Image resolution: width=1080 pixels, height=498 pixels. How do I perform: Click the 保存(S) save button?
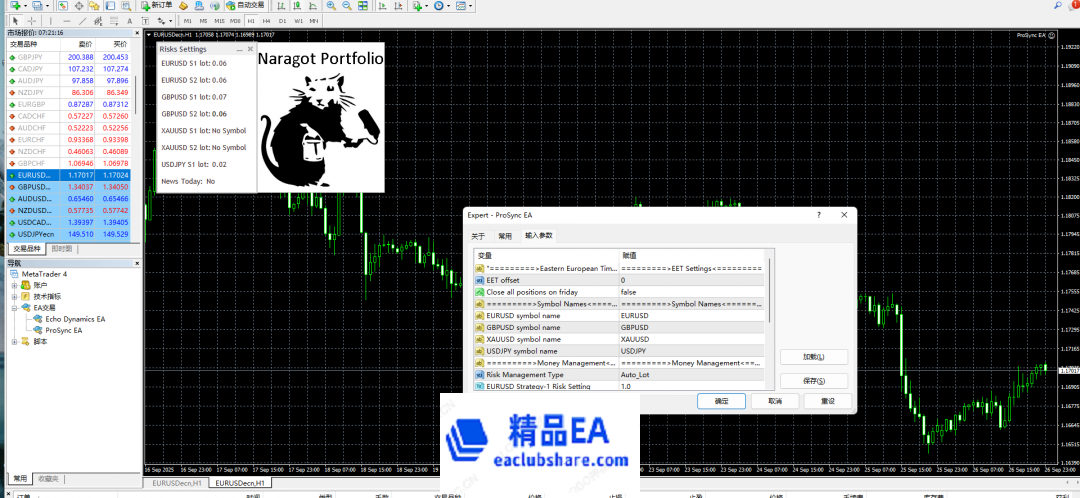813,381
